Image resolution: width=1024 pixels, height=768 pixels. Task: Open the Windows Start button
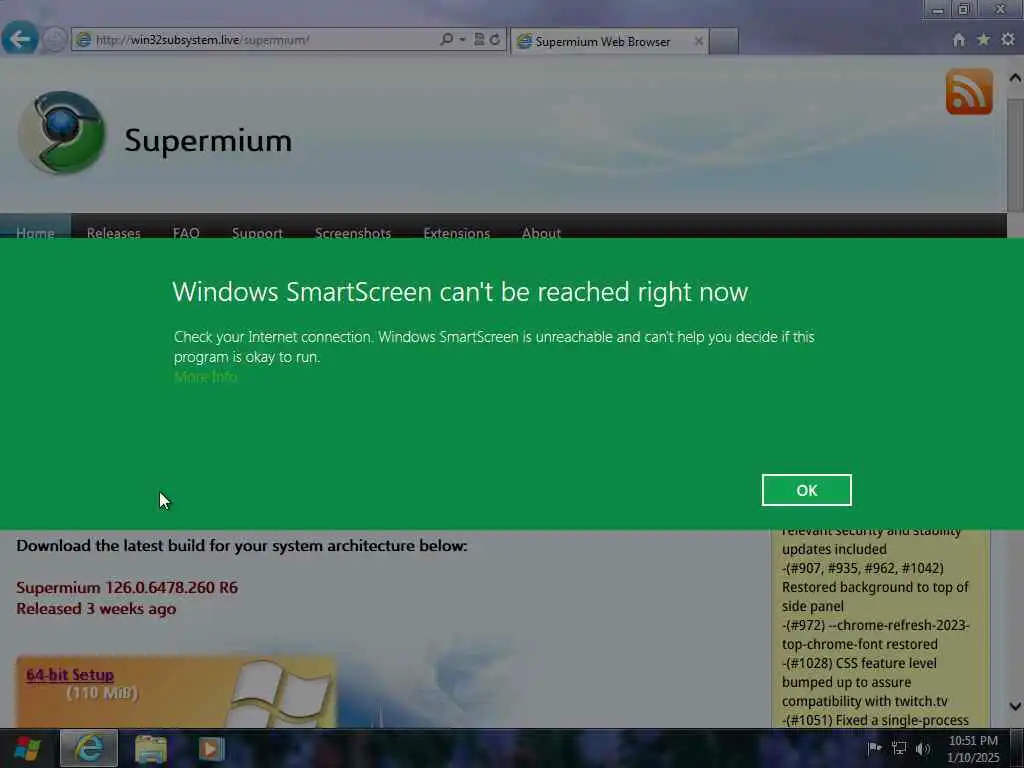(x=27, y=748)
